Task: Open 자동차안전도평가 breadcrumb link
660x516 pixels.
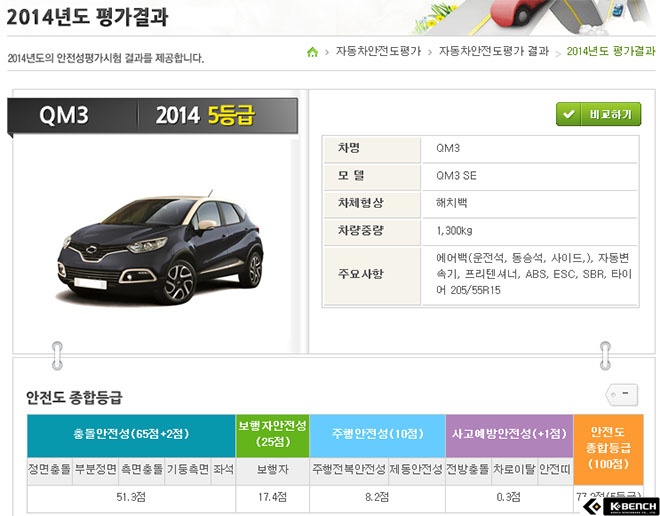Action: click(378, 51)
